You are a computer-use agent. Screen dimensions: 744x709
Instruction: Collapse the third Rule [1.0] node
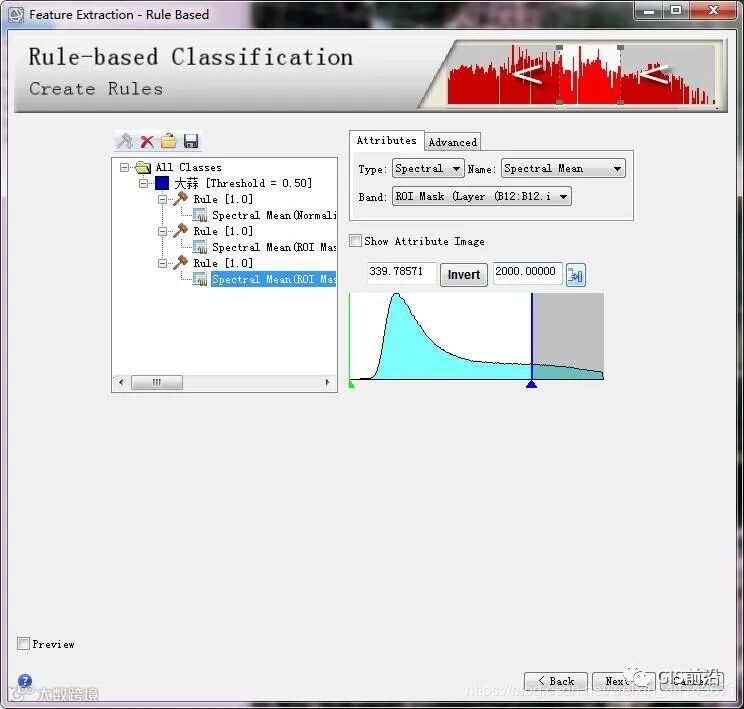[162, 263]
